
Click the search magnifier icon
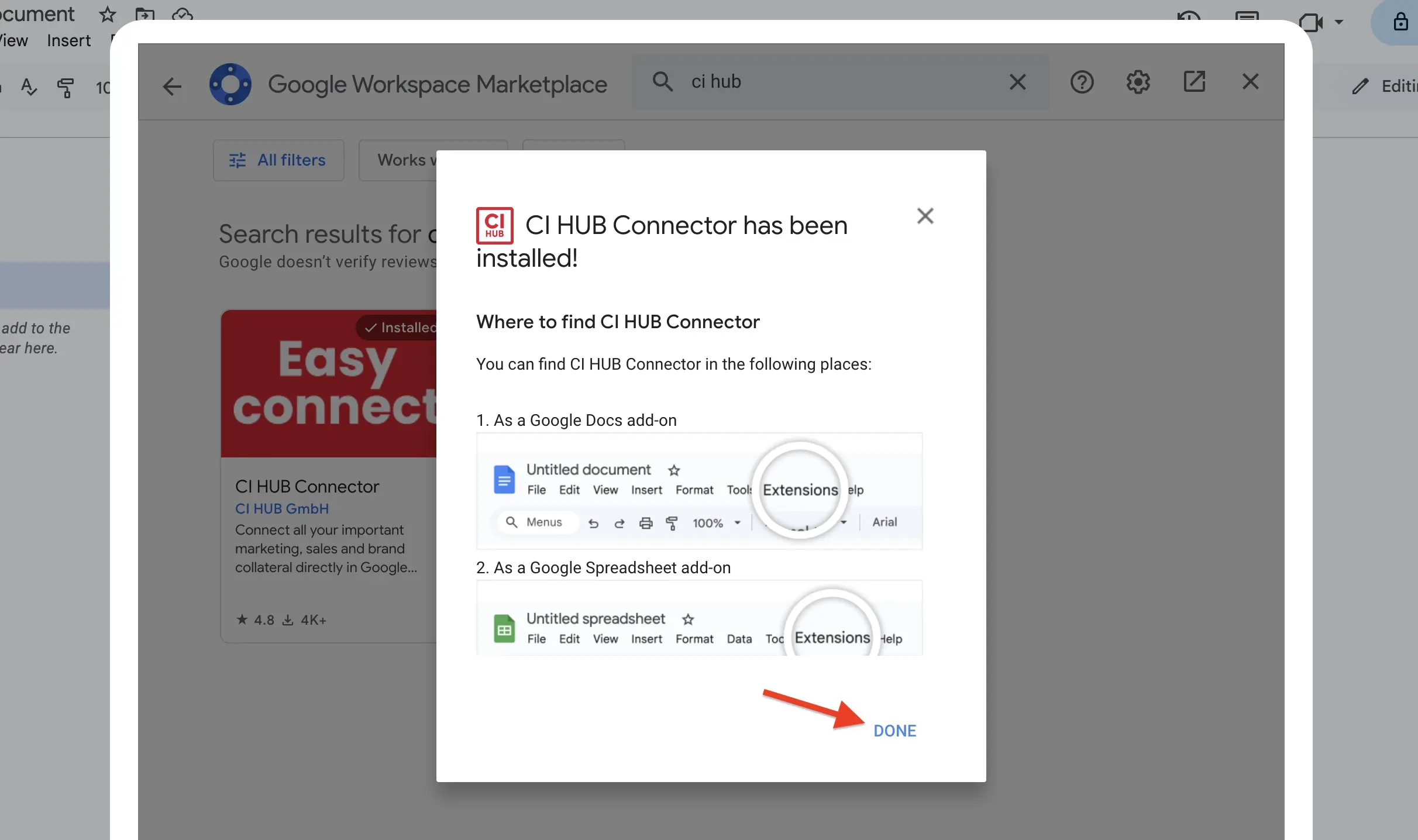pos(662,81)
